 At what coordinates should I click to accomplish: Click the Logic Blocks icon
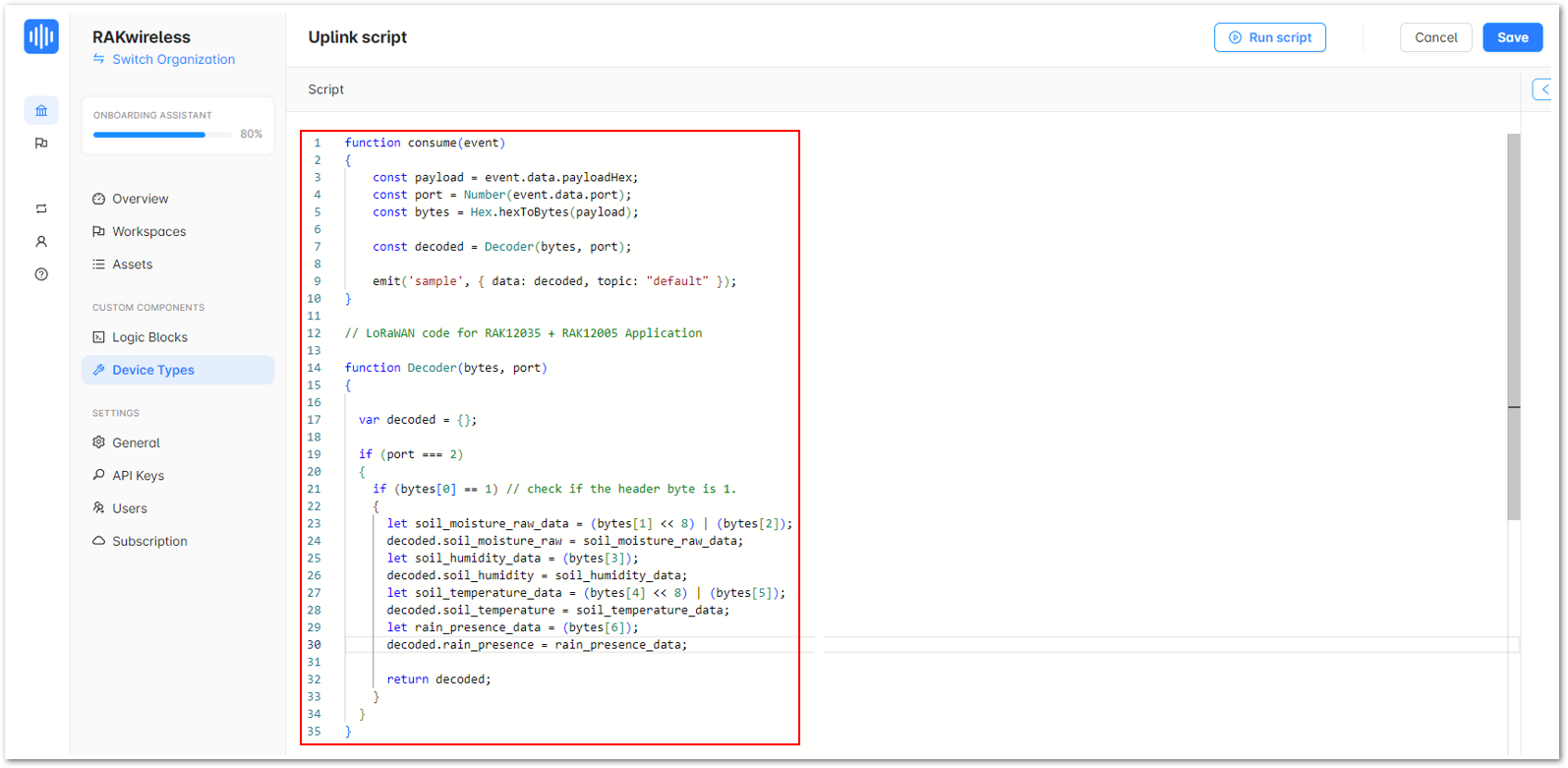pos(98,337)
